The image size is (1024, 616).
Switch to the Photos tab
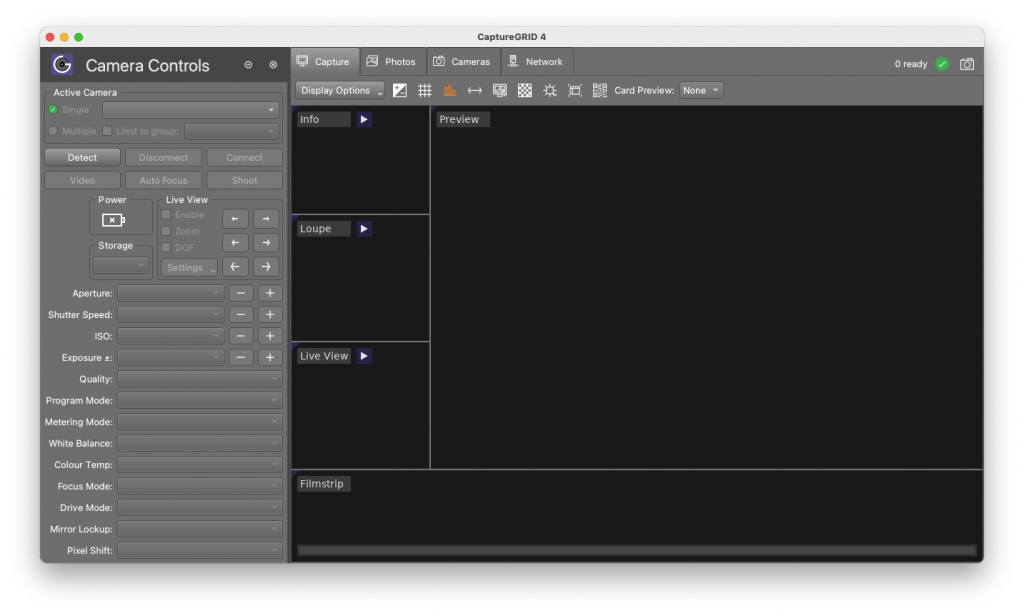click(392, 61)
